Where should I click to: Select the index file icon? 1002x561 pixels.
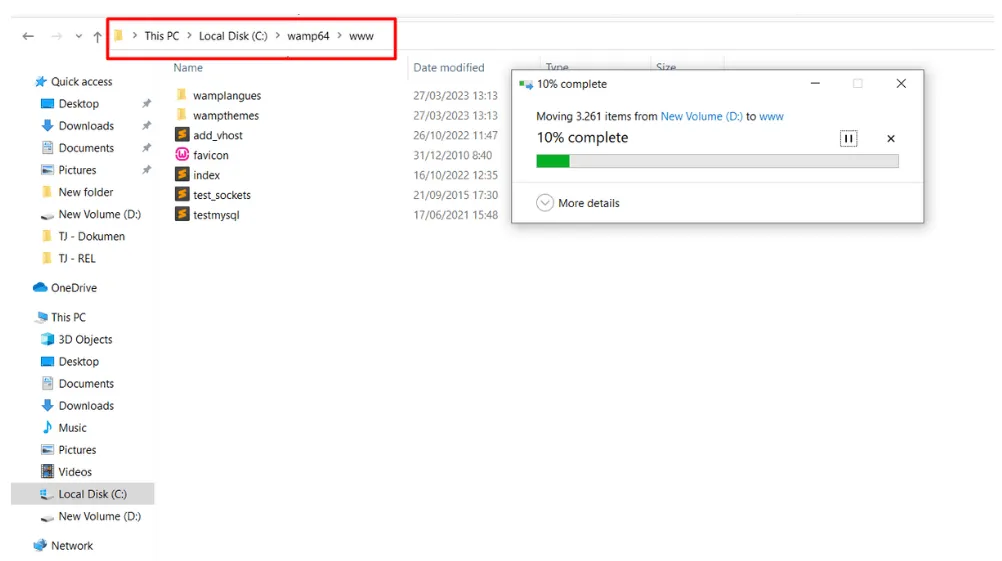[182, 174]
